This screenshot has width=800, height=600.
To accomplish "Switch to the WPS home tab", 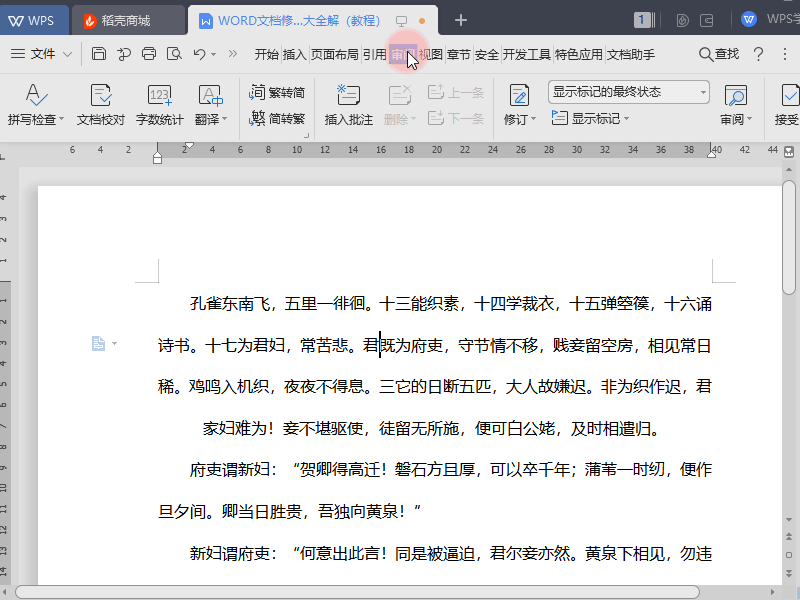I will (32, 20).
